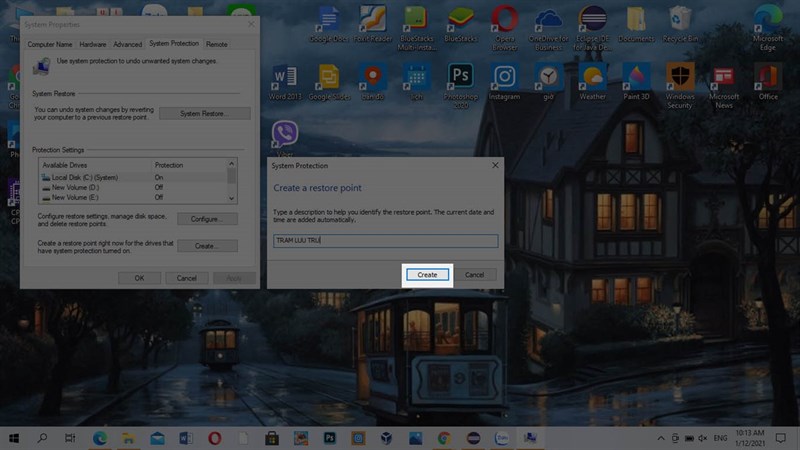Click the restore point description text field
The height and width of the screenshot is (450, 800).
[x=386, y=241]
